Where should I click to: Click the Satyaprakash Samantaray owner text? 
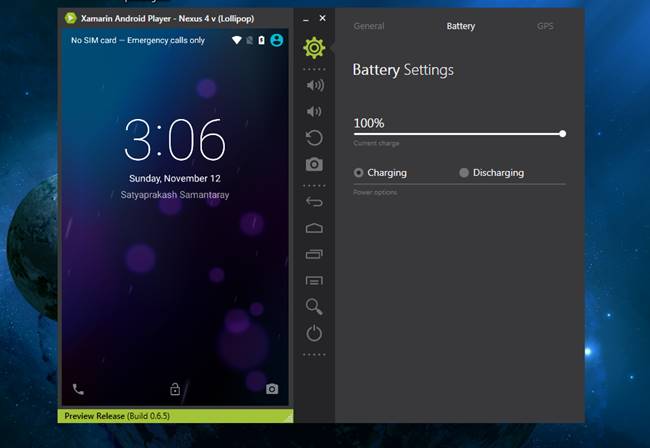coord(175,195)
